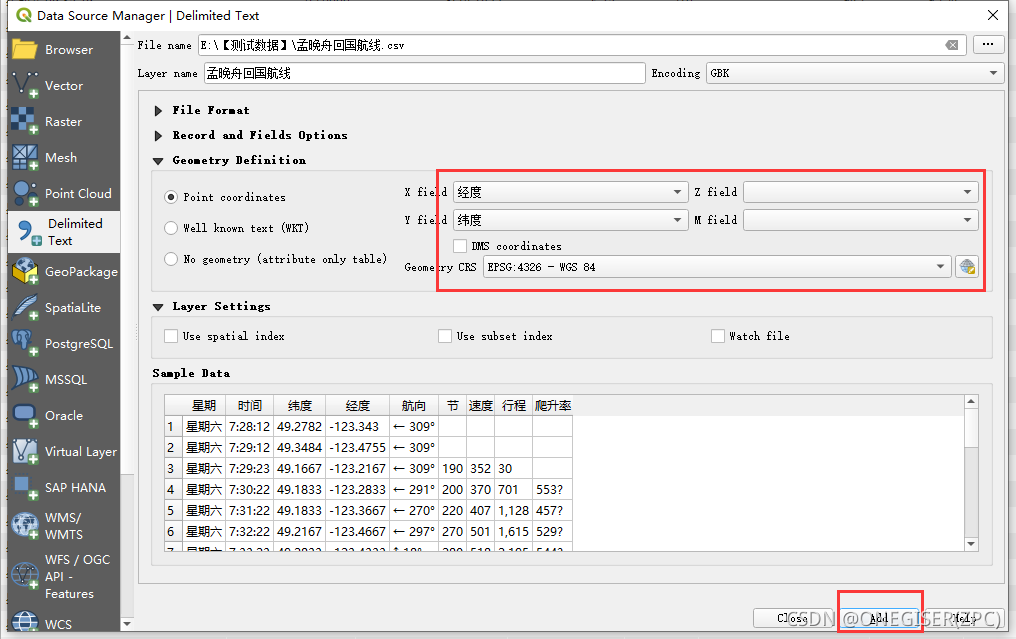Select the WCS source icon
Image resolution: width=1016 pixels, height=639 pixels.
coord(25,622)
